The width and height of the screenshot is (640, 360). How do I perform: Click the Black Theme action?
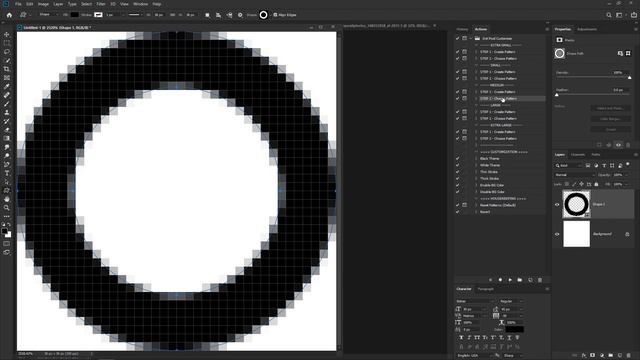tap(489, 158)
